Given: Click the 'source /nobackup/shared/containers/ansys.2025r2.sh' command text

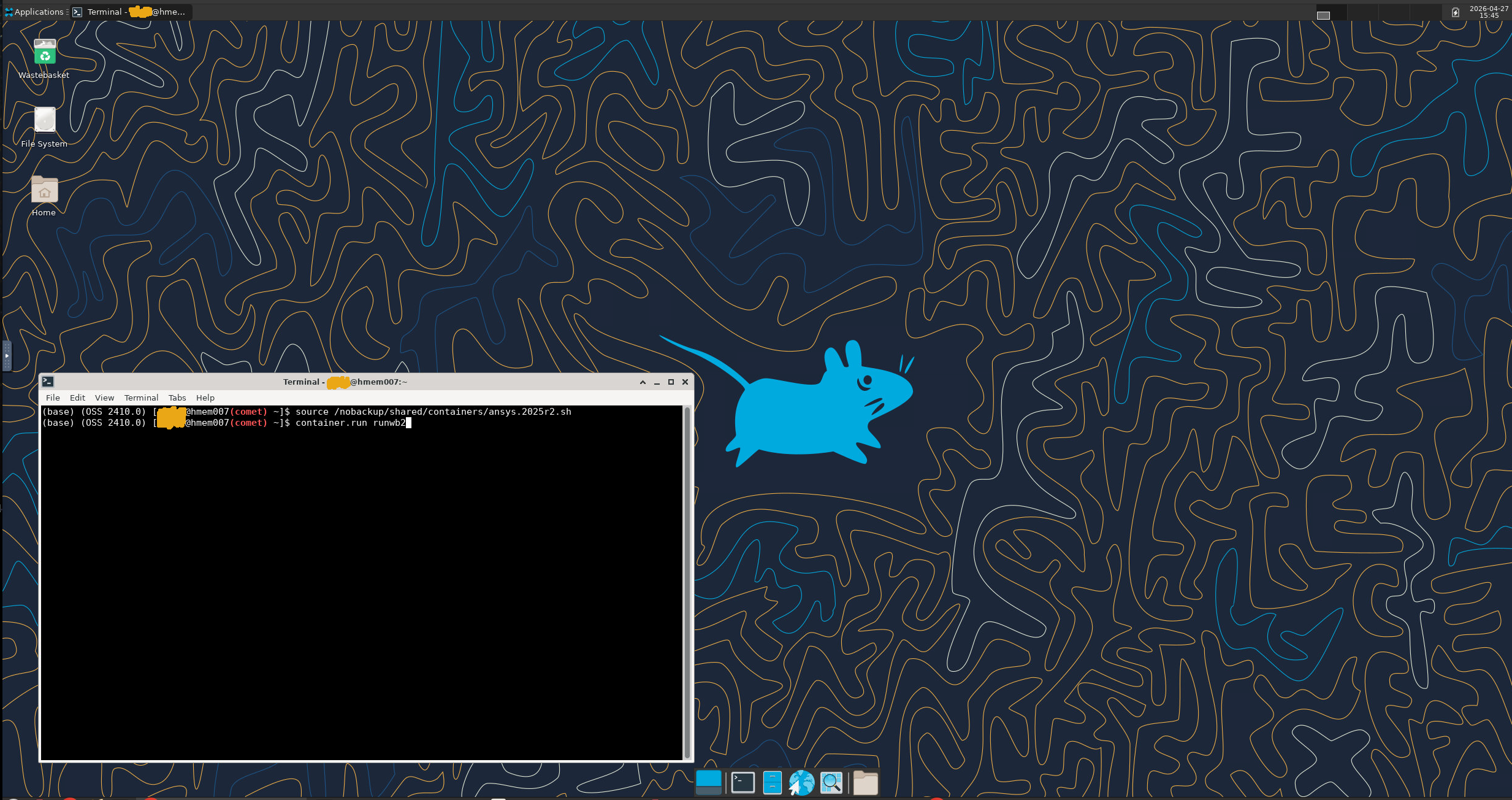Looking at the screenshot, I should [433, 412].
